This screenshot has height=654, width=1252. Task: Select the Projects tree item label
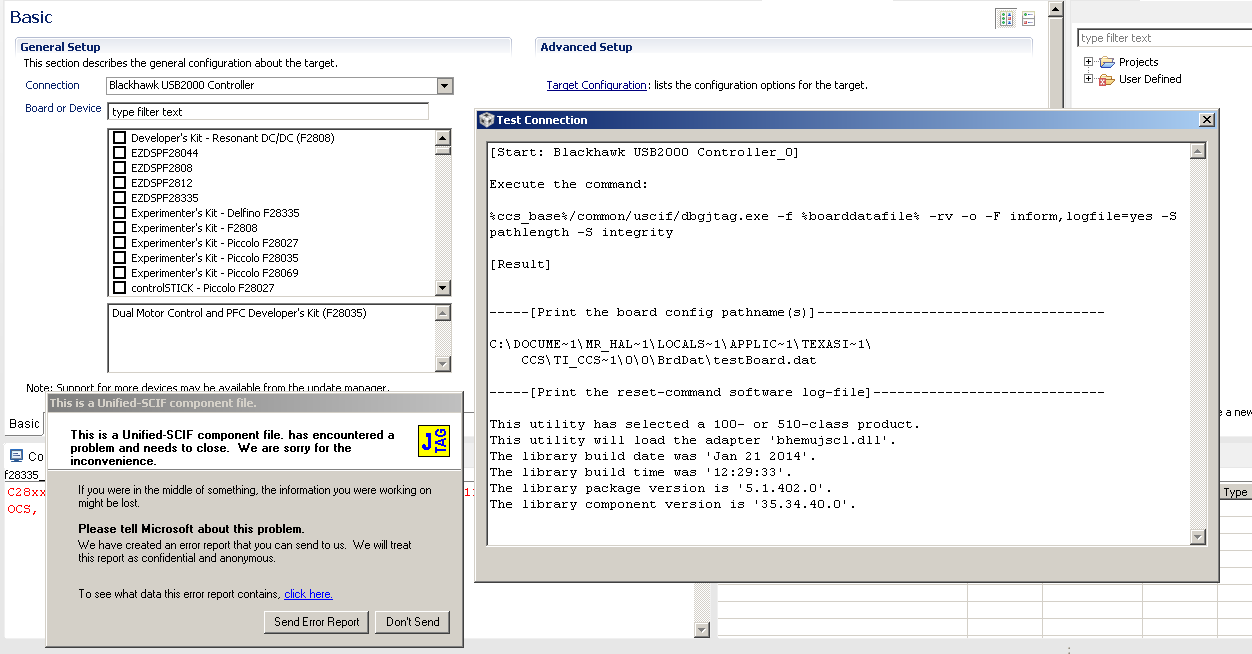[1139, 62]
